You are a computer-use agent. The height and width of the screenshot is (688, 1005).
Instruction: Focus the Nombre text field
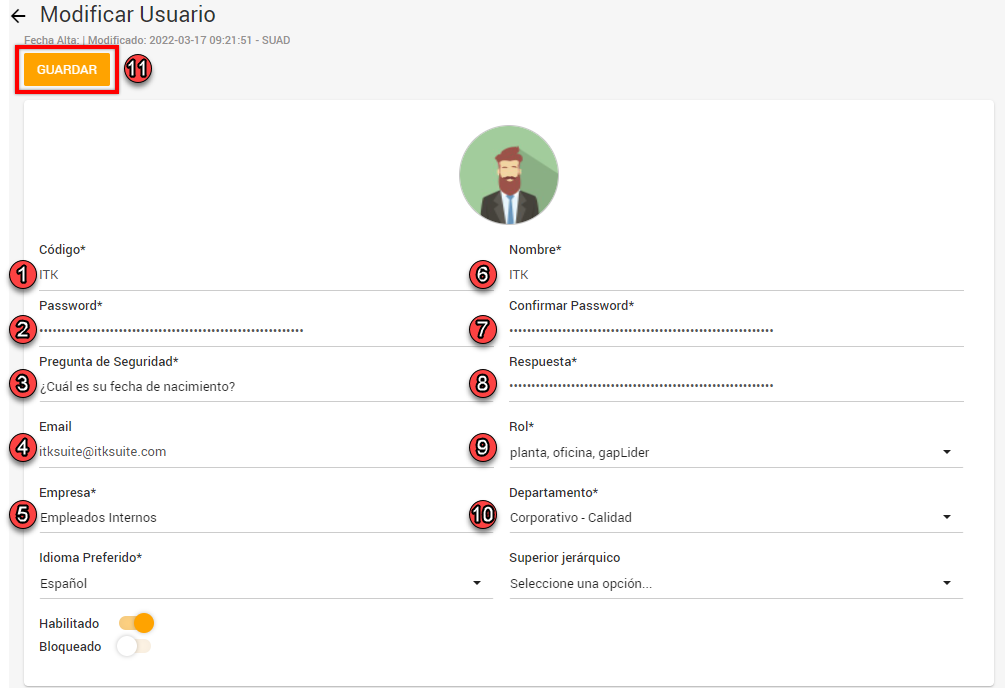[735, 274]
